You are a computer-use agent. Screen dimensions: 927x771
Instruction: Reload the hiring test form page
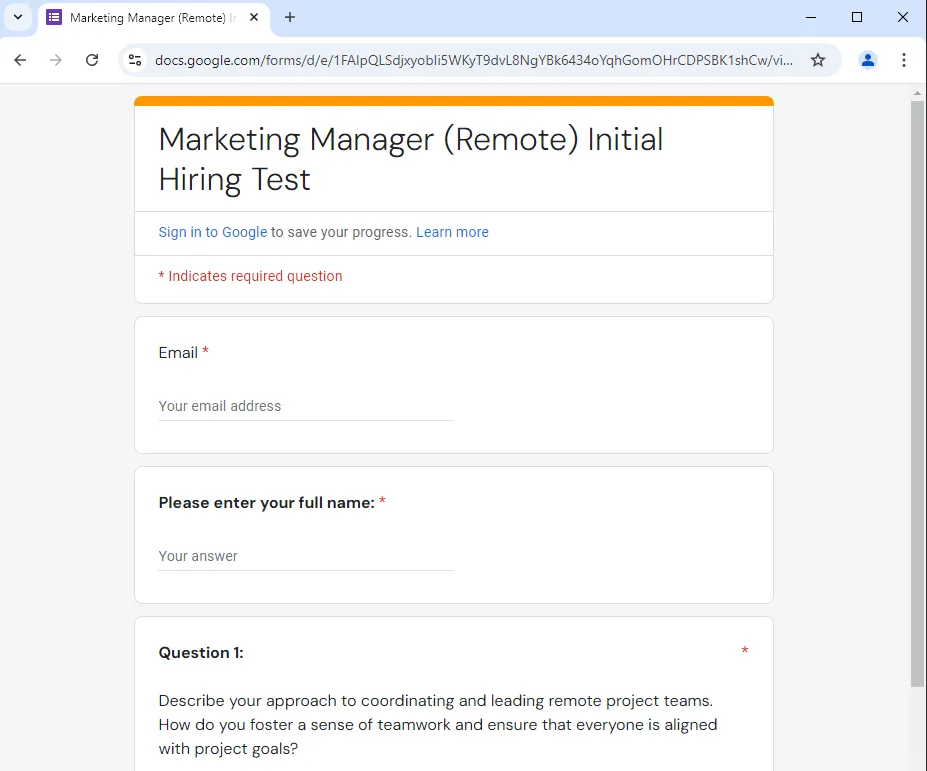point(92,60)
